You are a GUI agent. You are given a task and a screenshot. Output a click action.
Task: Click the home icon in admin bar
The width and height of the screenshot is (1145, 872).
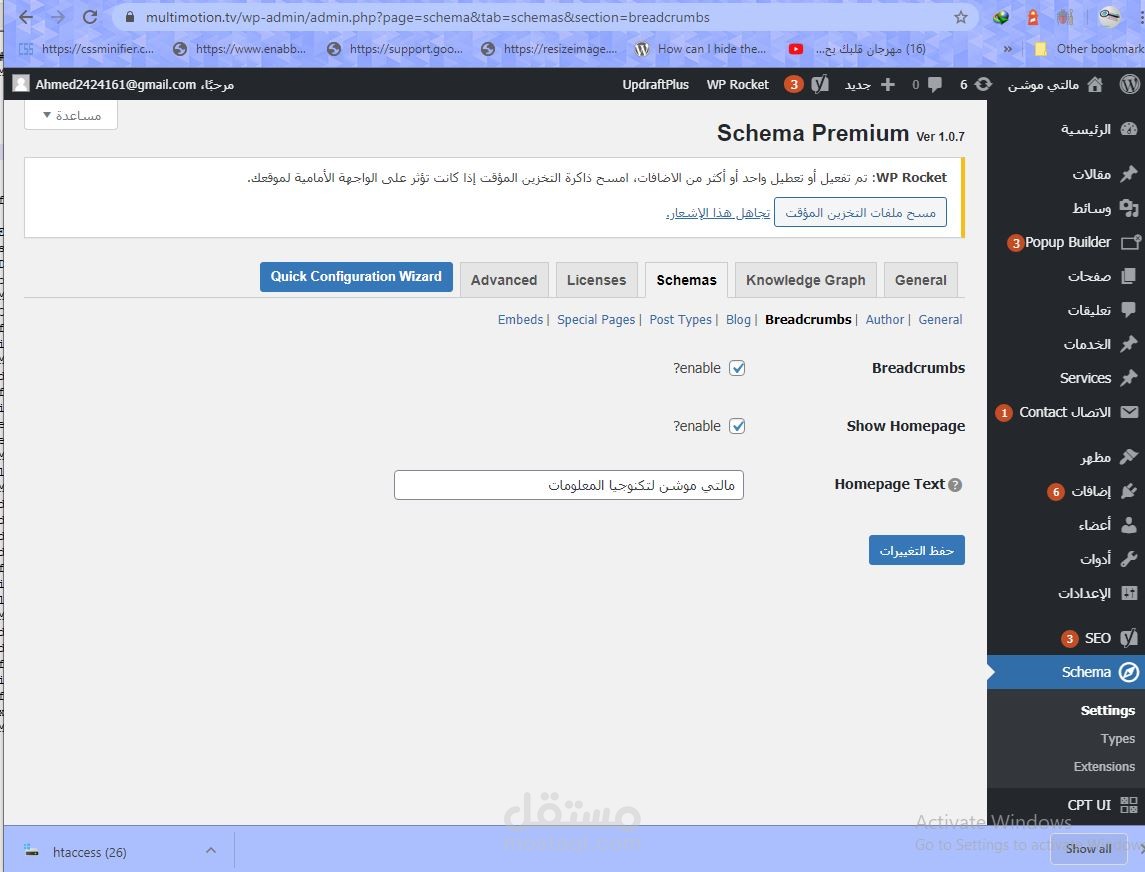1095,84
